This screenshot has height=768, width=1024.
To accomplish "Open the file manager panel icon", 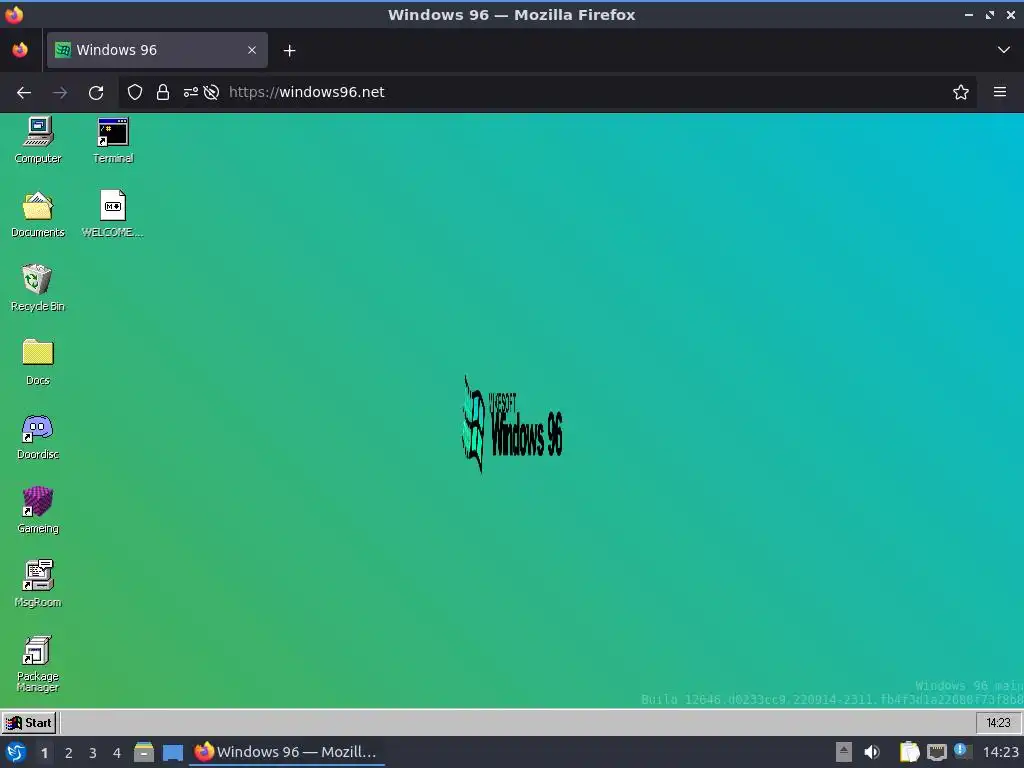I will click(x=144, y=752).
